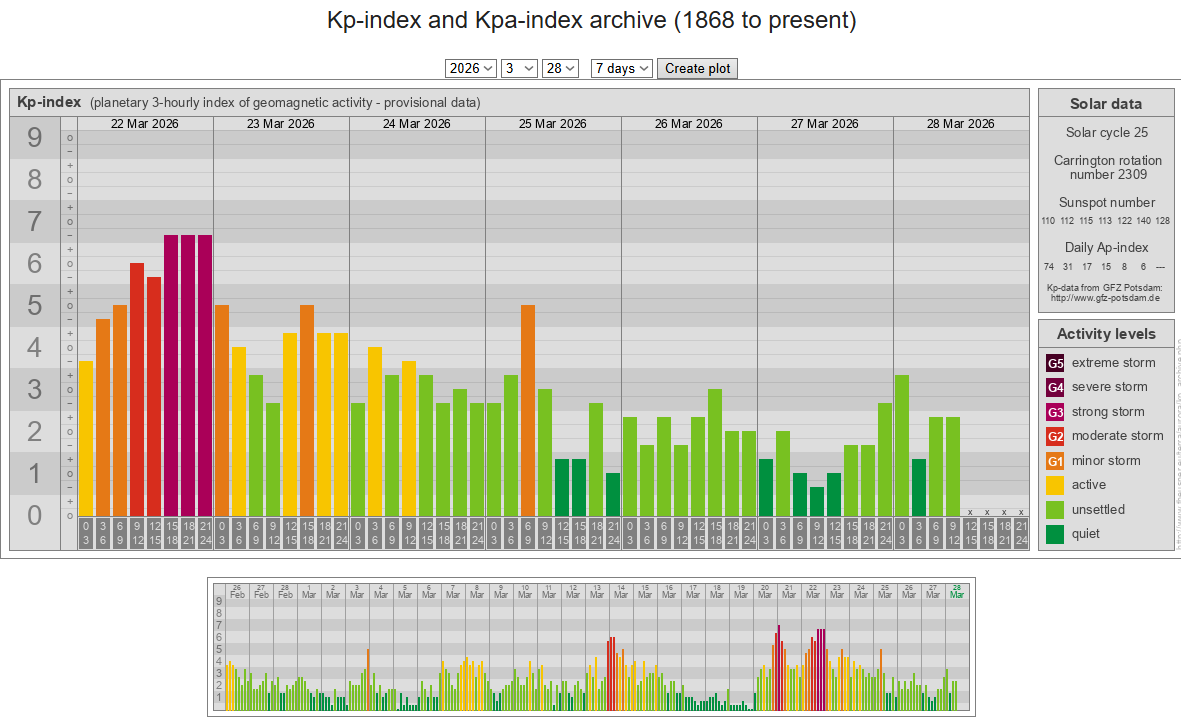
Task: Click the Create plot button
Action: pyautogui.click(x=697, y=69)
